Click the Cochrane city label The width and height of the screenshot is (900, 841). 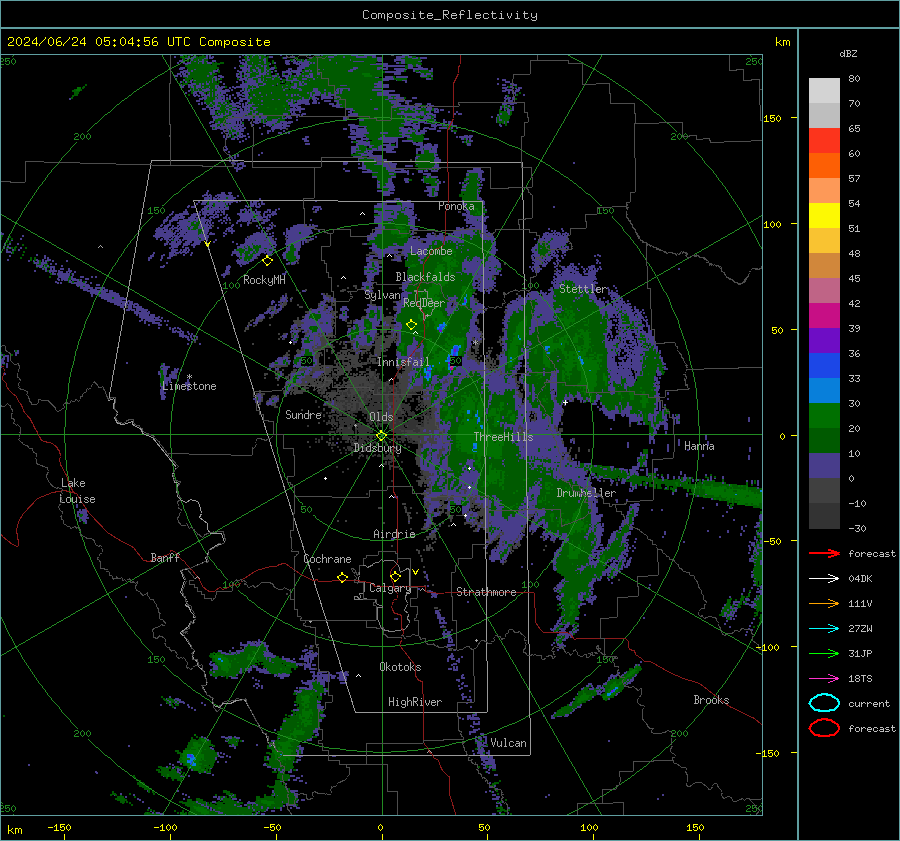coord(327,559)
